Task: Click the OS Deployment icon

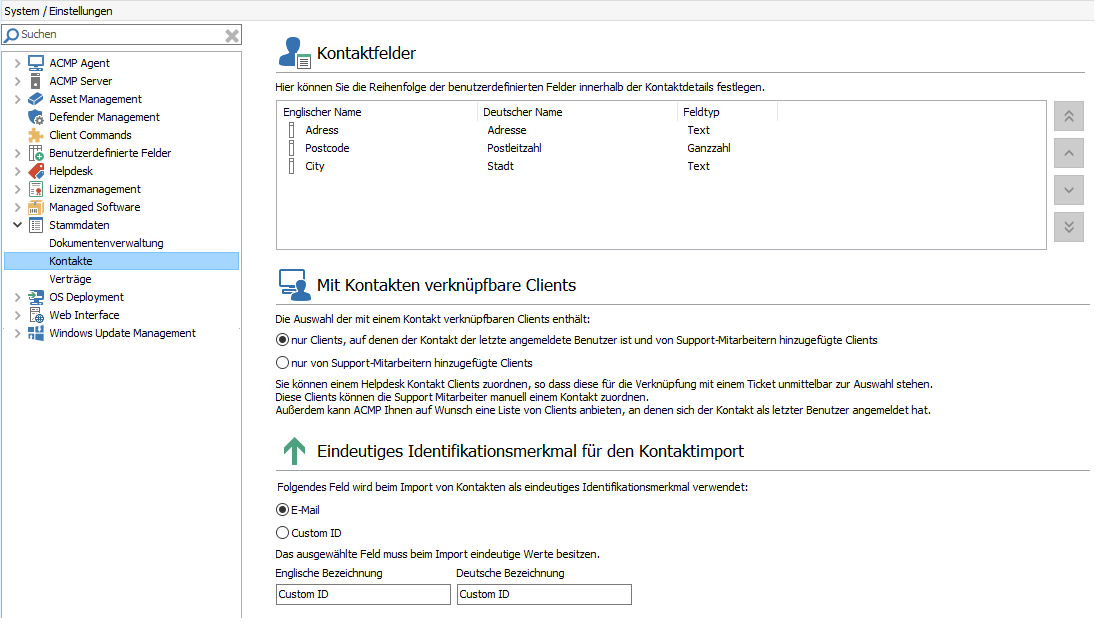Action: [36, 297]
